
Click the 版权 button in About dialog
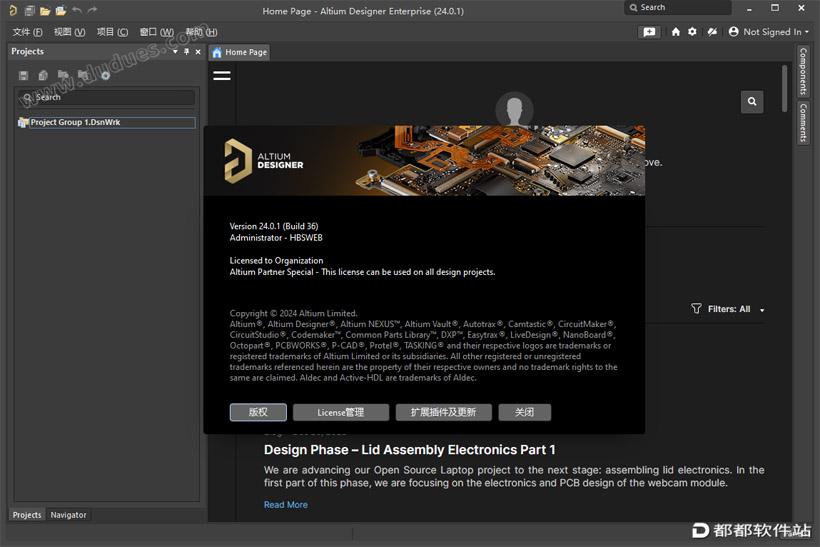pyautogui.click(x=258, y=412)
